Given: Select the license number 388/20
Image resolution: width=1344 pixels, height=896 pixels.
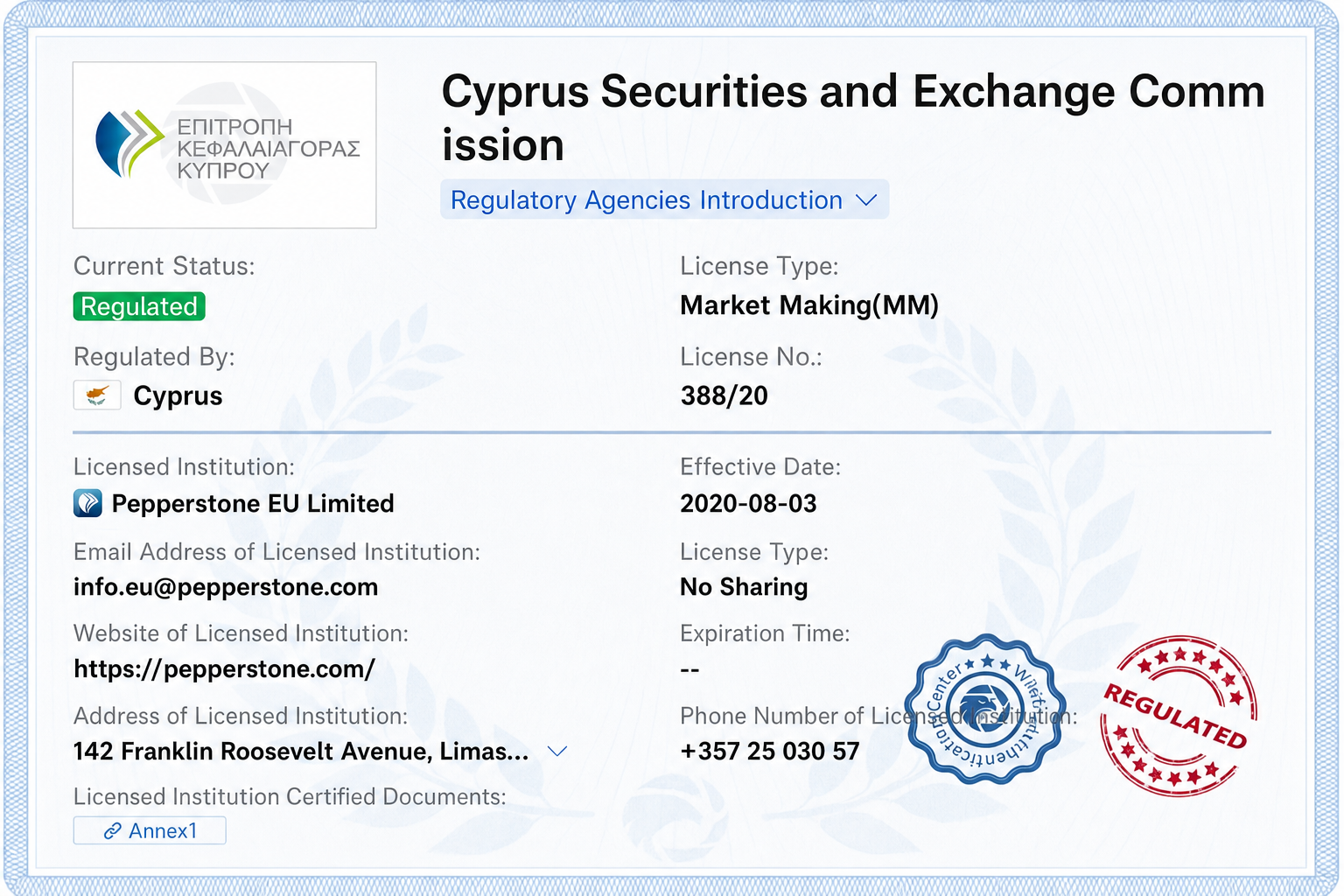Looking at the screenshot, I should pos(724,395).
